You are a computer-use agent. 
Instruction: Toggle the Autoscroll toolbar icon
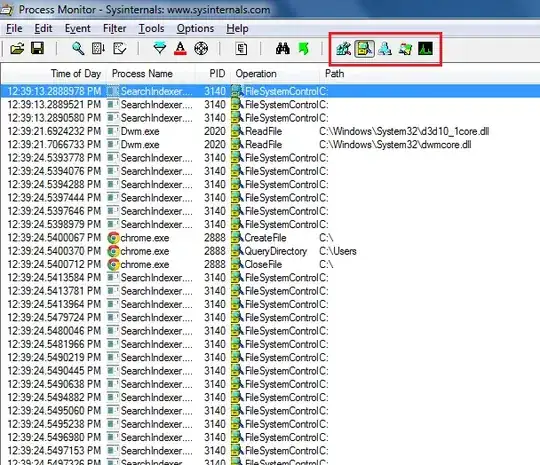tap(98, 49)
